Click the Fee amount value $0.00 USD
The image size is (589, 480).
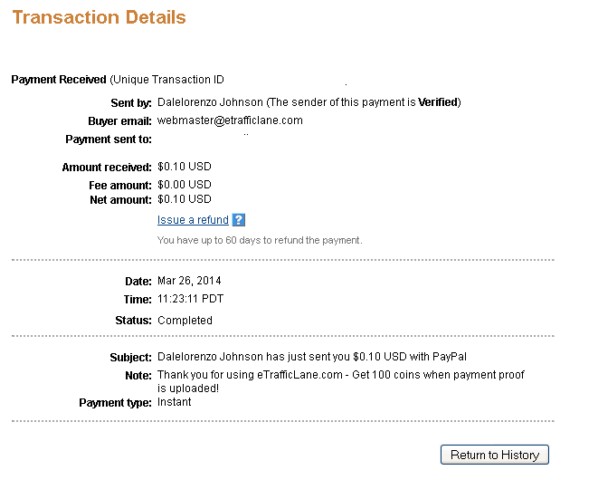[184, 184]
